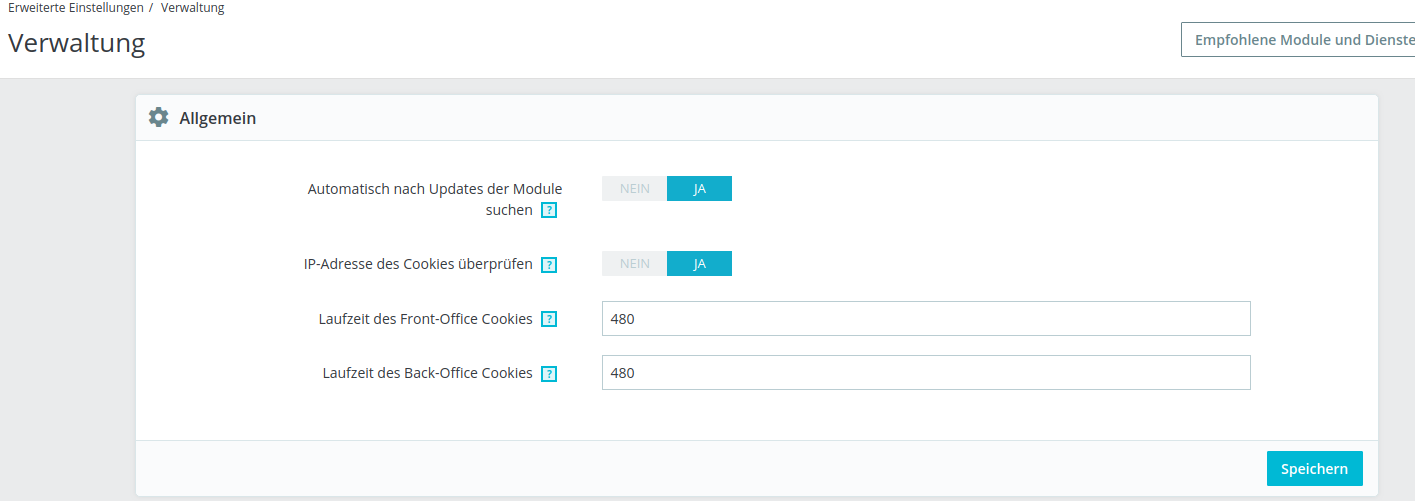Set module update check to NEIN
The height and width of the screenshot is (501, 1415).
[x=634, y=189]
